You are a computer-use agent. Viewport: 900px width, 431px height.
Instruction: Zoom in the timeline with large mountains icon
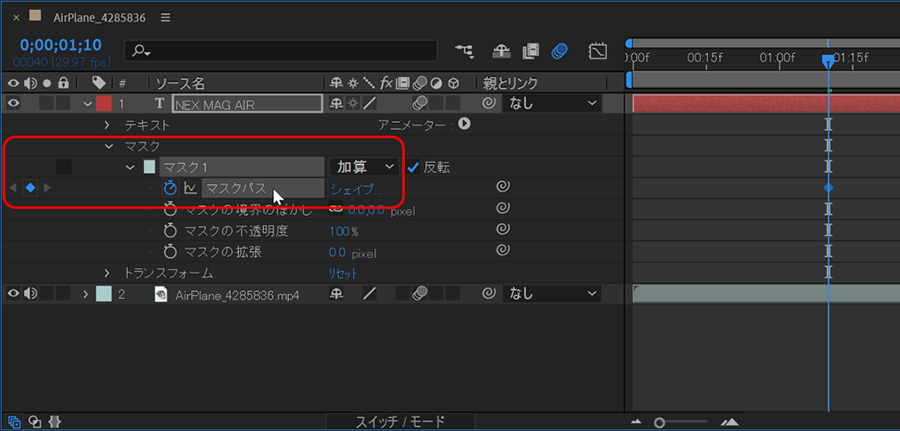click(729, 422)
